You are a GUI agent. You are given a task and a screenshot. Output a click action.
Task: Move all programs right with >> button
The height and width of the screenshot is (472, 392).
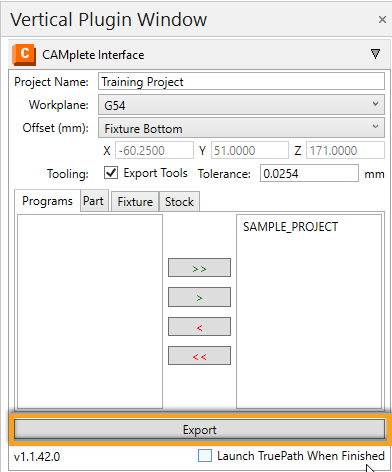pyautogui.click(x=199, y=268)
